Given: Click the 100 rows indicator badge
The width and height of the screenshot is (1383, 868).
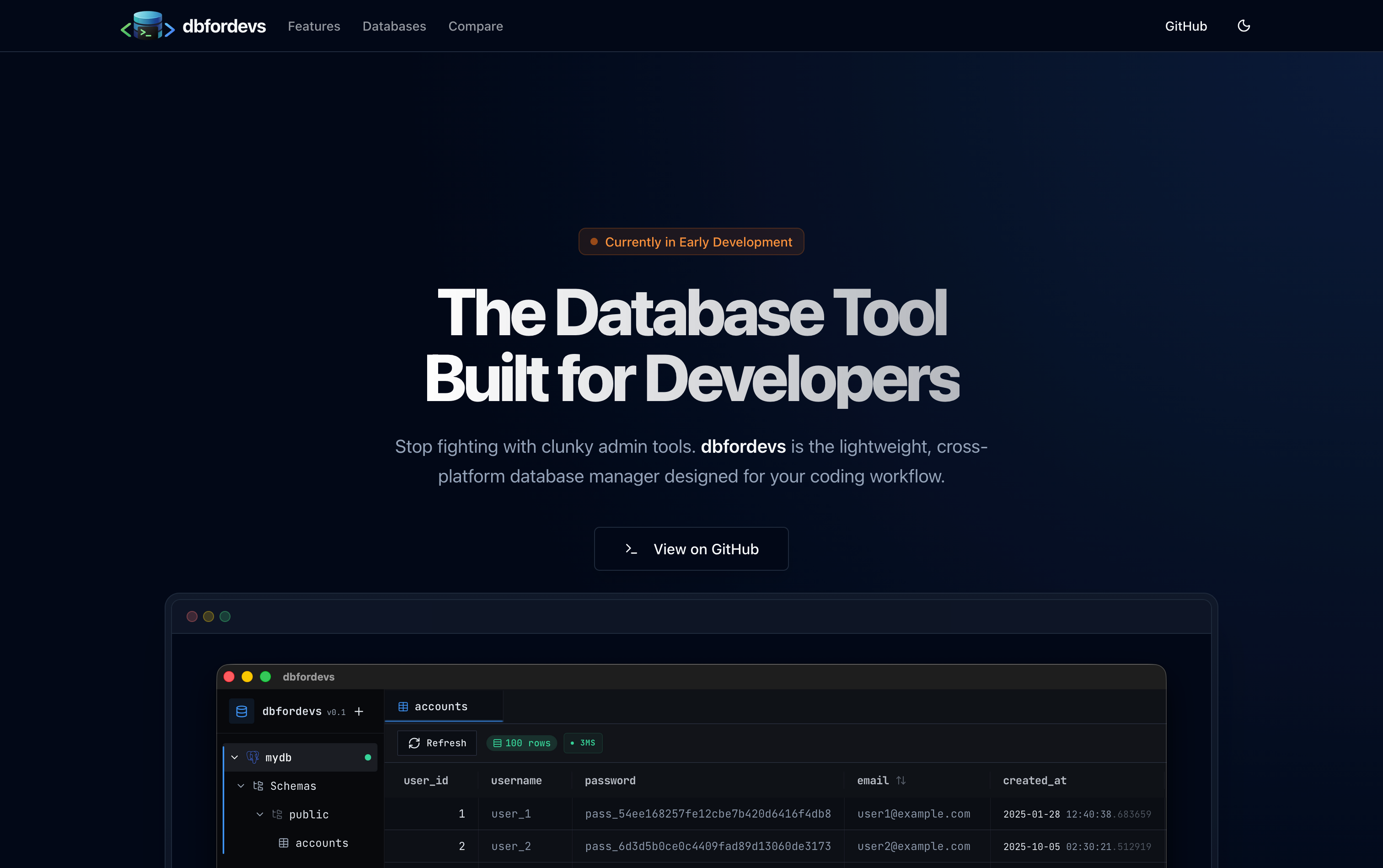Looking at the screenshot, I should (521, 743).
